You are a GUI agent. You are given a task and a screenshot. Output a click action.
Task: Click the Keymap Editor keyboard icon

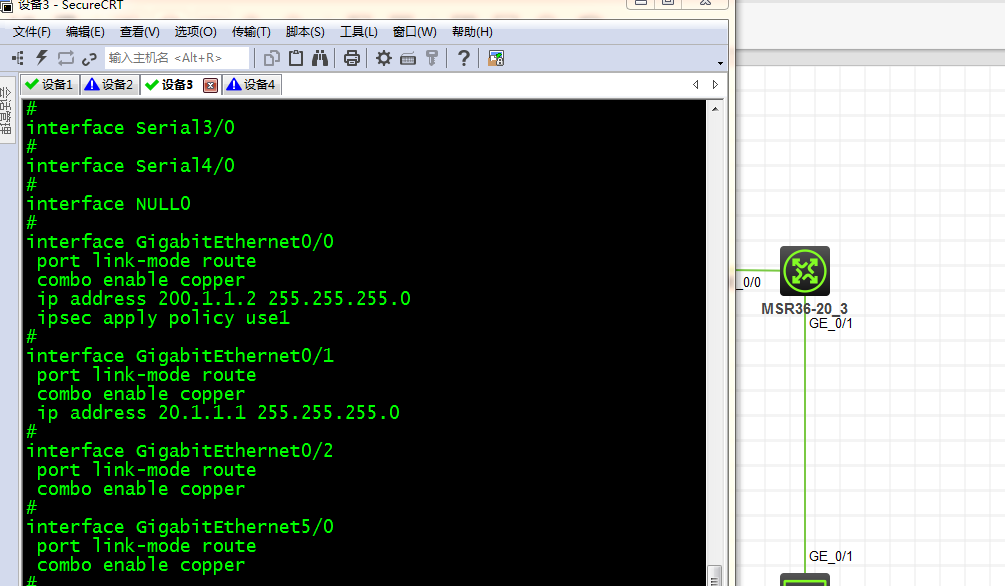(408, 59)
